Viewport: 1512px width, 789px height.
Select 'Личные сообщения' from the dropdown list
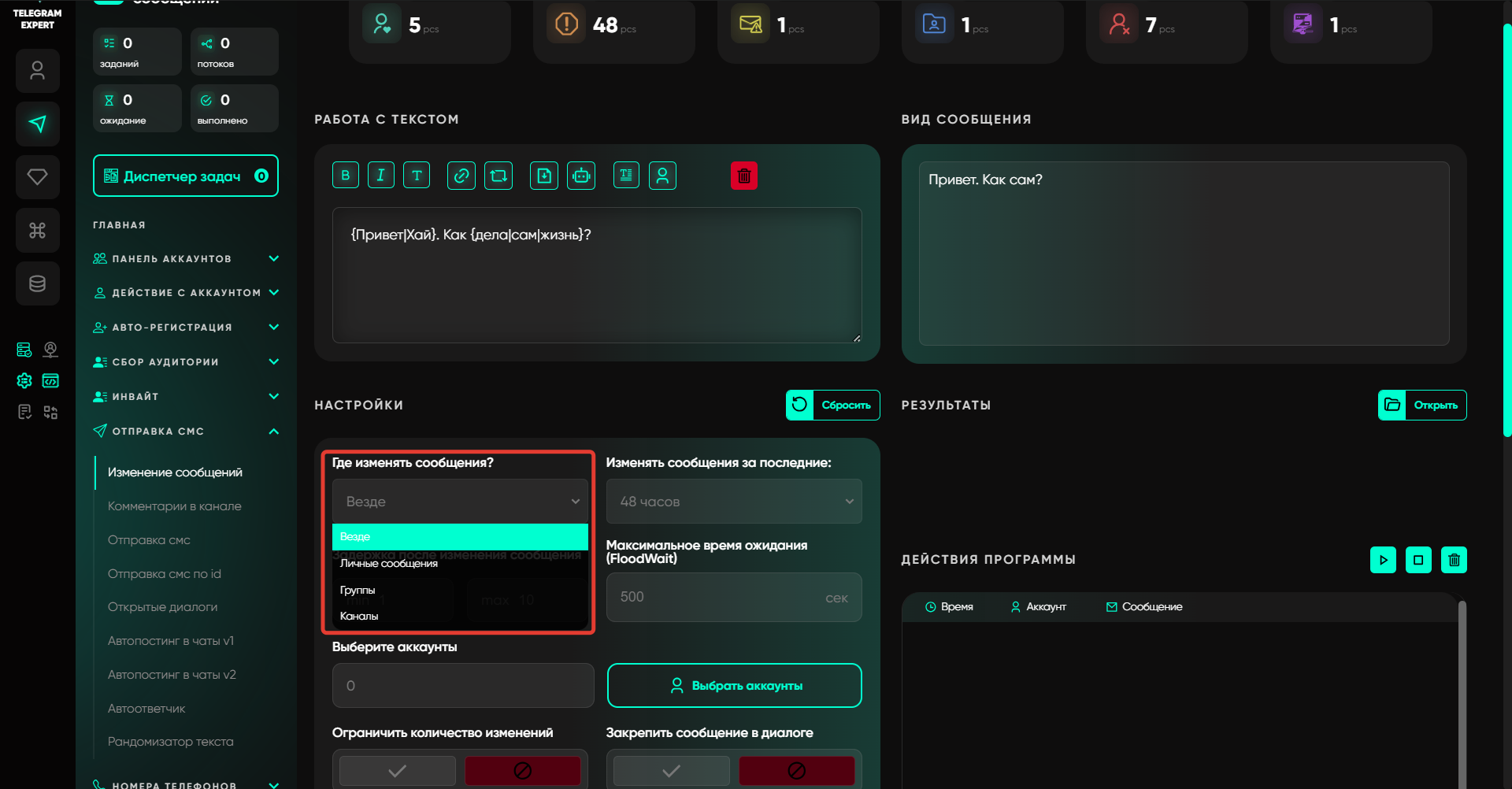[389, 564]
